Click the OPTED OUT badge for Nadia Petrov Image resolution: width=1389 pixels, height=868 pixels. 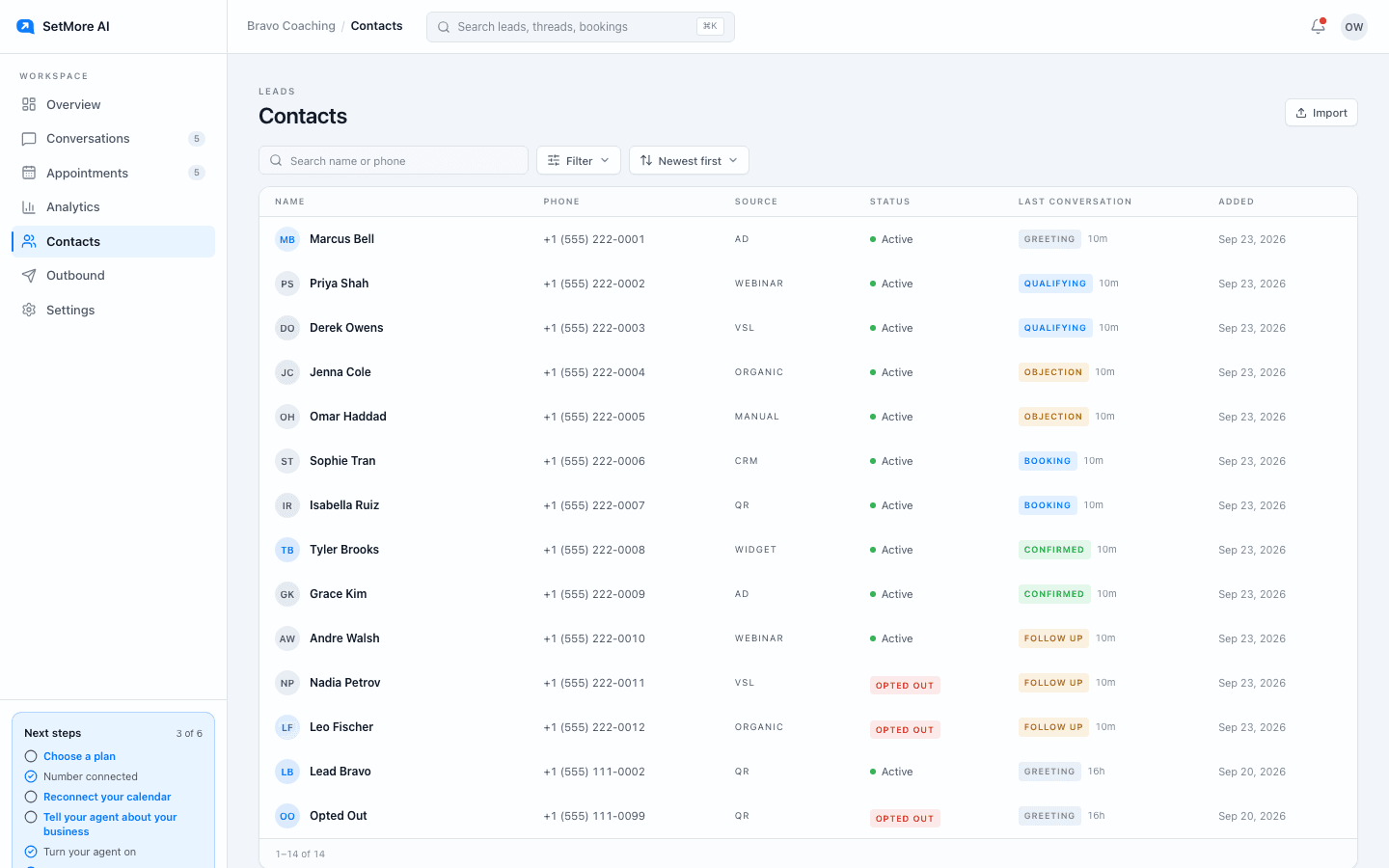pos(905,686)
